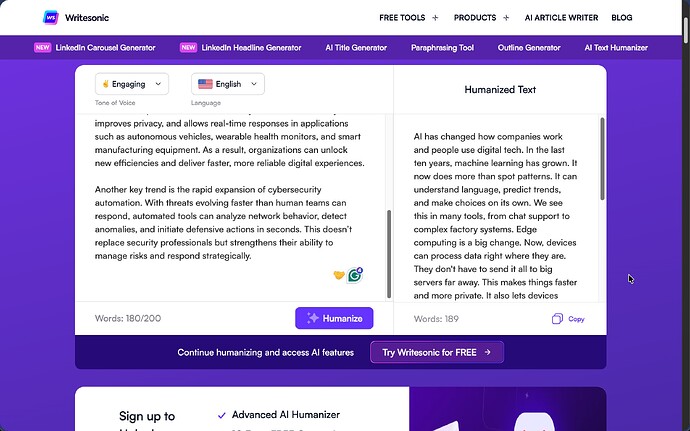Click the yellow heart emoji icon in the input box
The image size is (690, 431).
click(x=339, y=275)
